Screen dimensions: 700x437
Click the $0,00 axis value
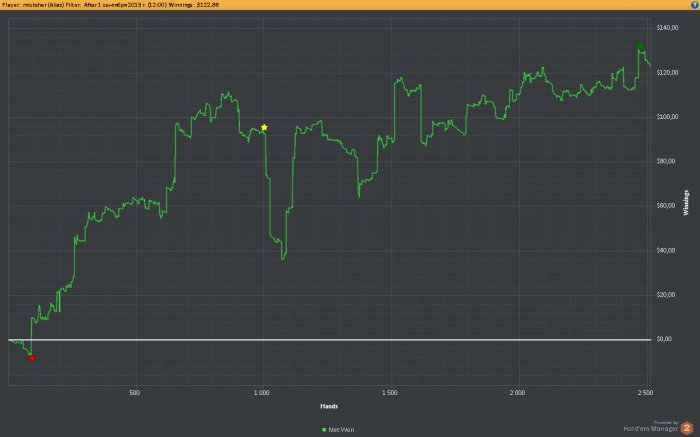664,339
